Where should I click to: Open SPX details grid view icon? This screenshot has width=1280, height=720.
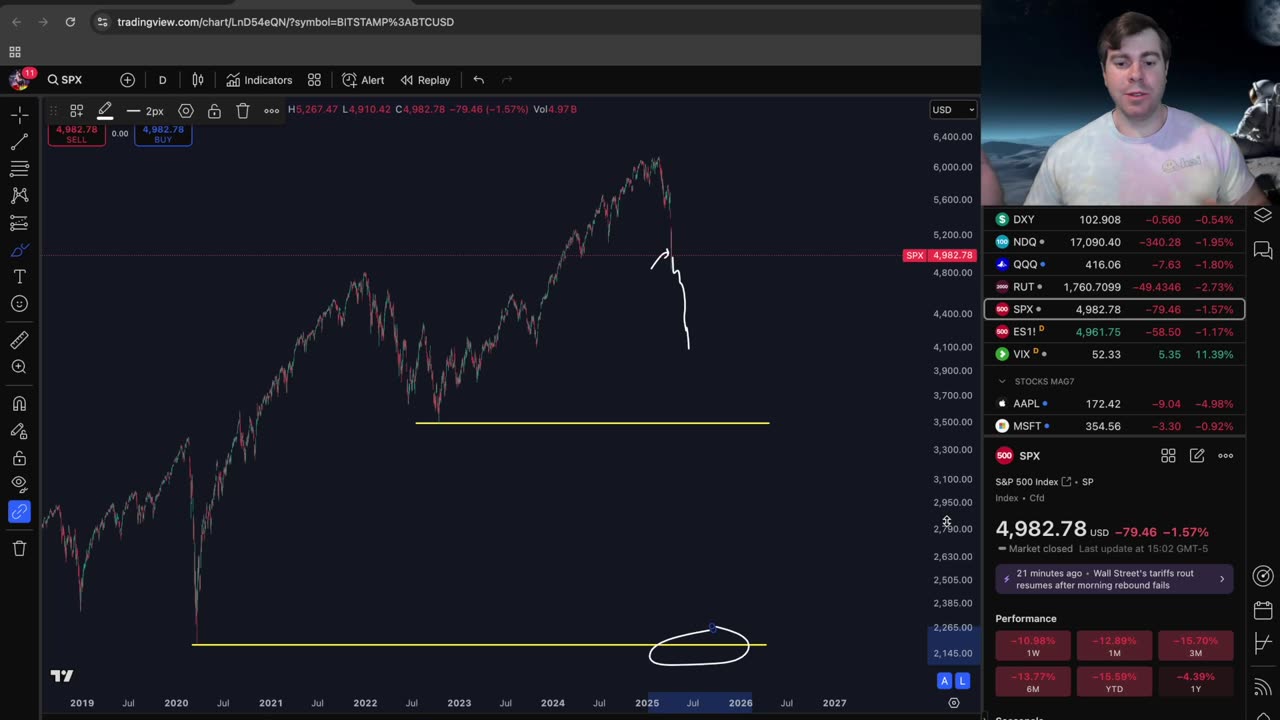pos(1168,456)
